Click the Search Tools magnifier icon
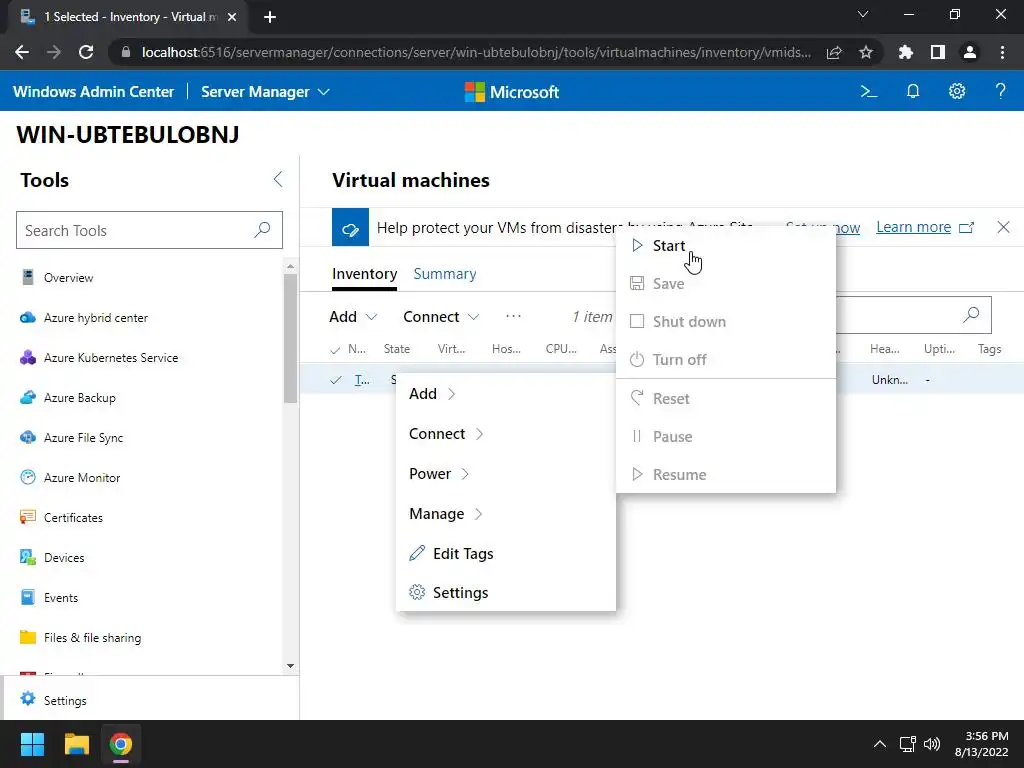The width and height of the screenshot is (1024, 768). click(263, 230)
